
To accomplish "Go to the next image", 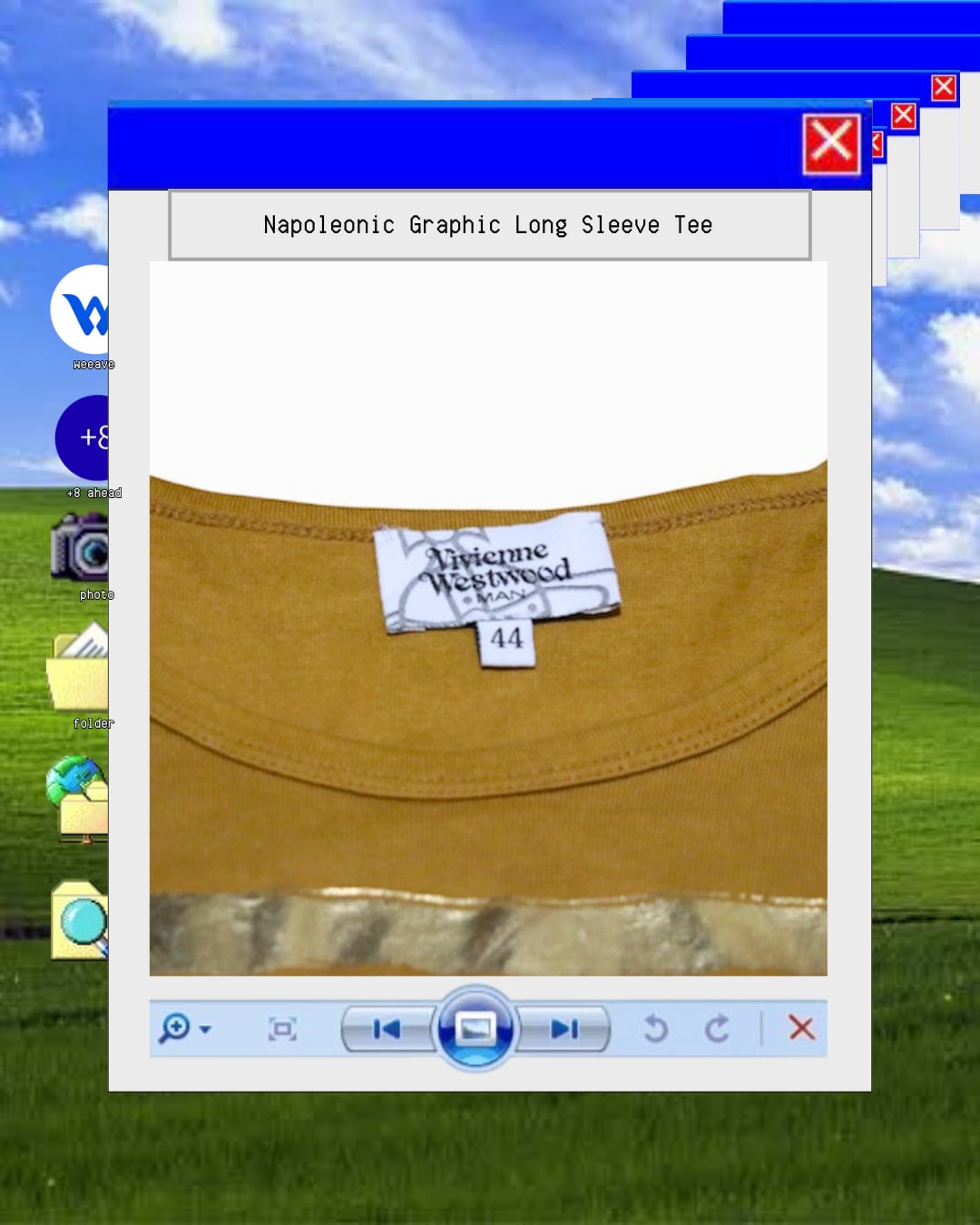I will [x=563, y=1029].
